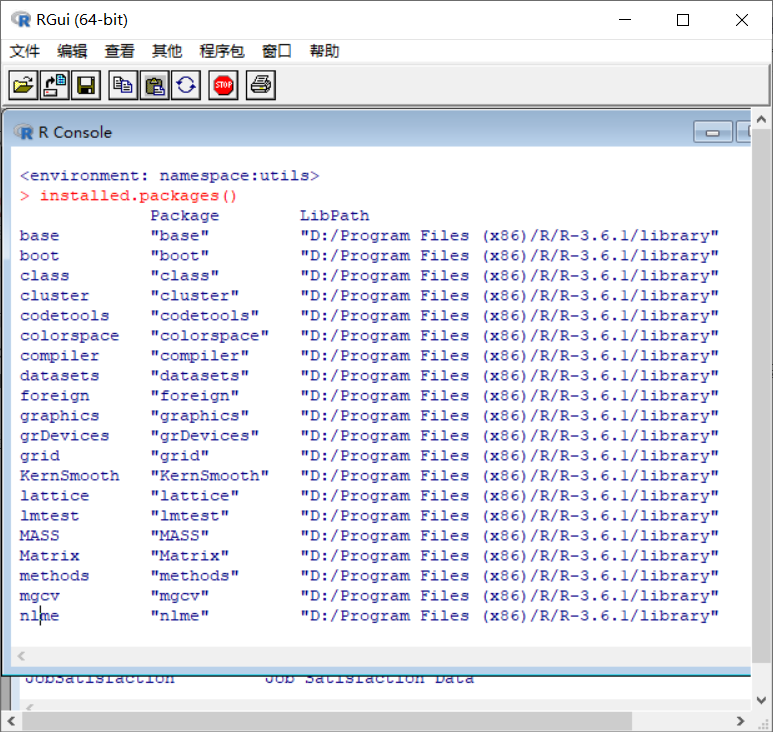773x732 pixels.
Task: Click the main horizontal scrollbar thumb
Action: coord(327,721)
